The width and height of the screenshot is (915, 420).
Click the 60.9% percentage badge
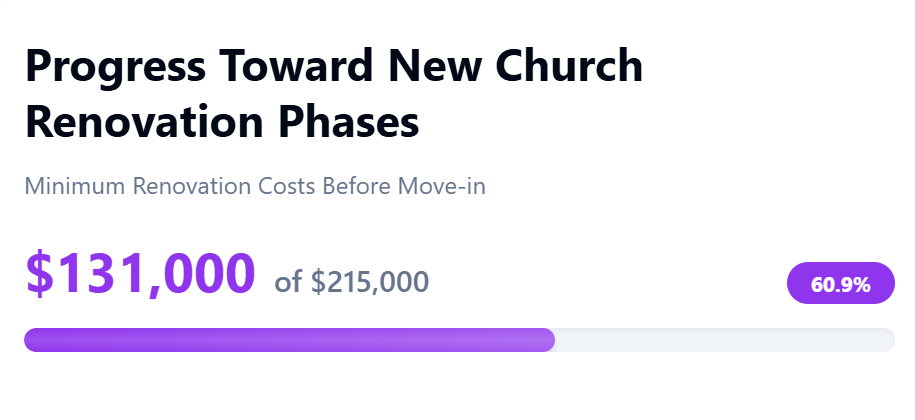pyautogui.click(x=840, y=283)
